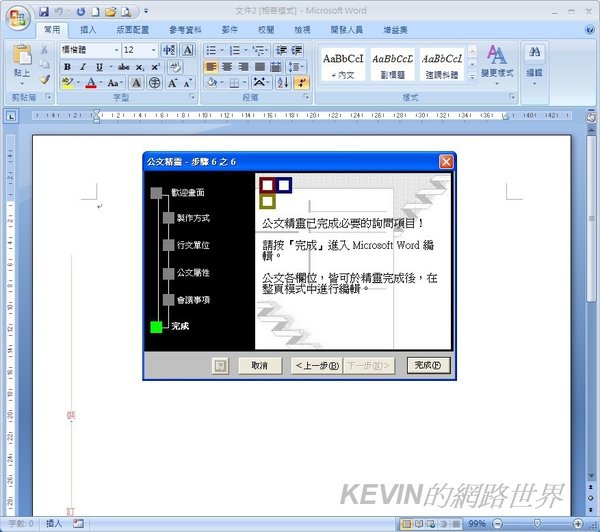
Task: Open the Font dialog launcher in 字型 group
Action: pos(192,97)
